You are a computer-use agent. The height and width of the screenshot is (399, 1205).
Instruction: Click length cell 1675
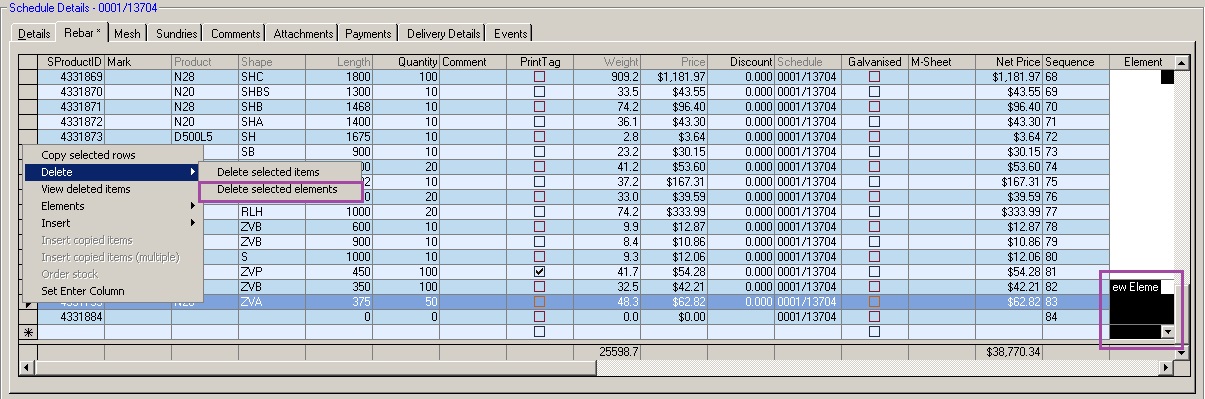339,136
